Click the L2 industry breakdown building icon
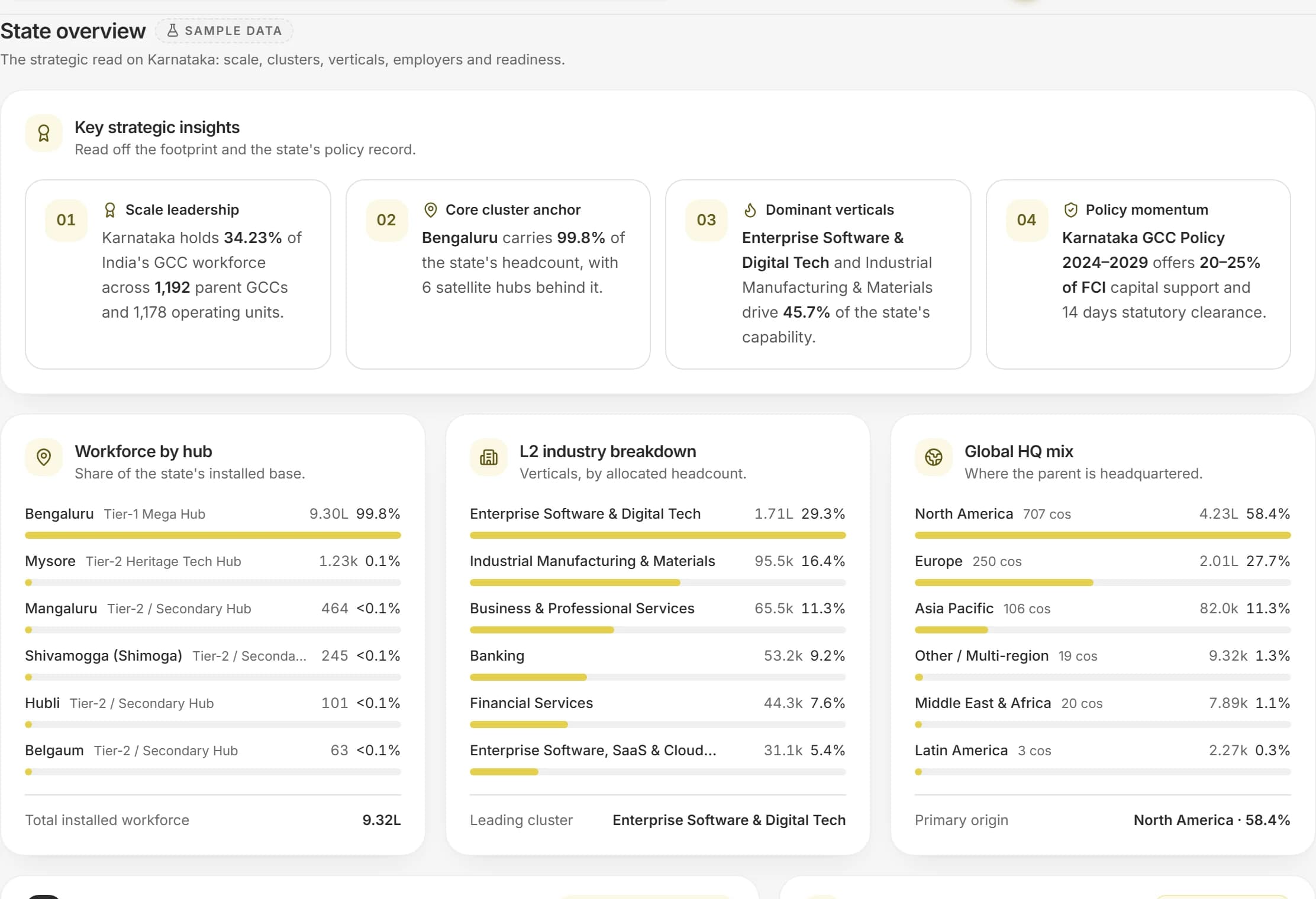 pos(489,457)
